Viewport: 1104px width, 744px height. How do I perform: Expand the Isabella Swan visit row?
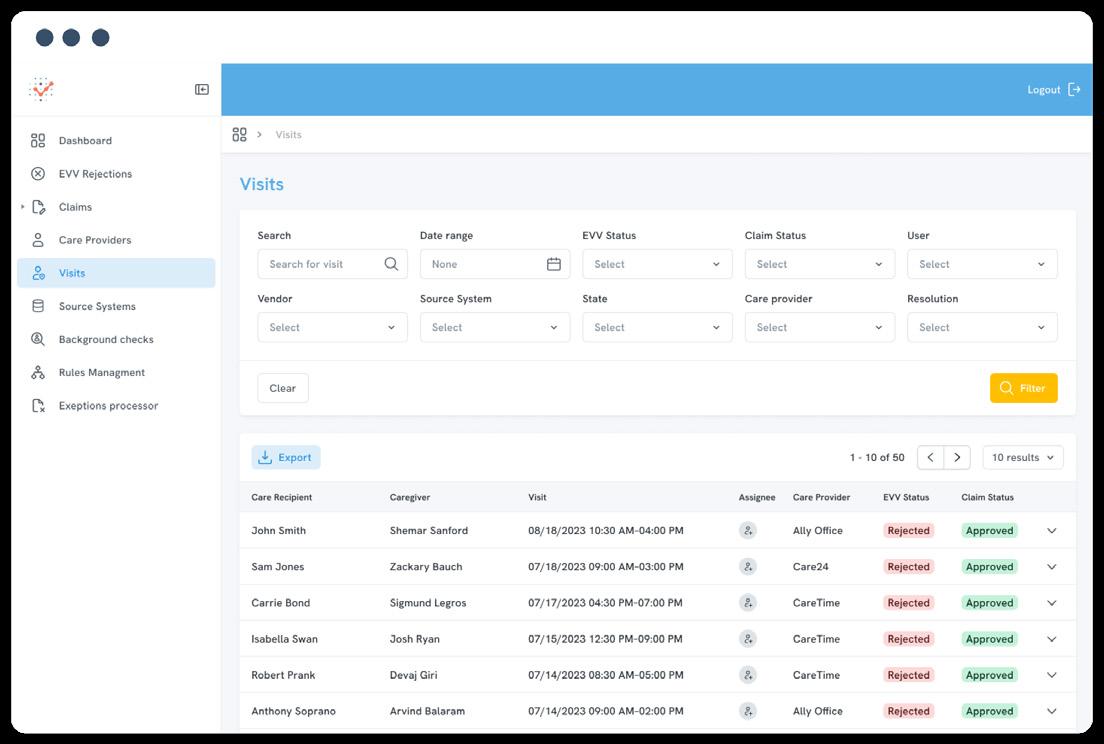point(1052,639)
